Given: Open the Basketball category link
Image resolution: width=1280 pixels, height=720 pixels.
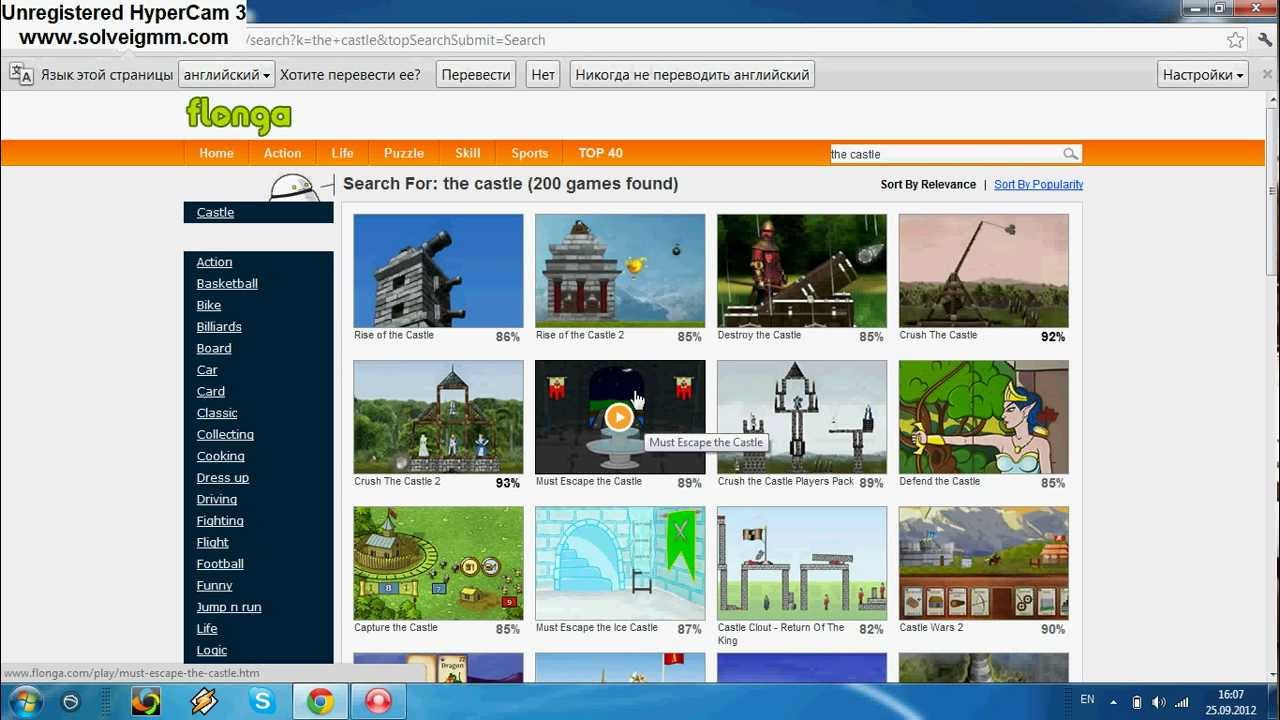Looking at the screenshot, I should coord(227,284).
